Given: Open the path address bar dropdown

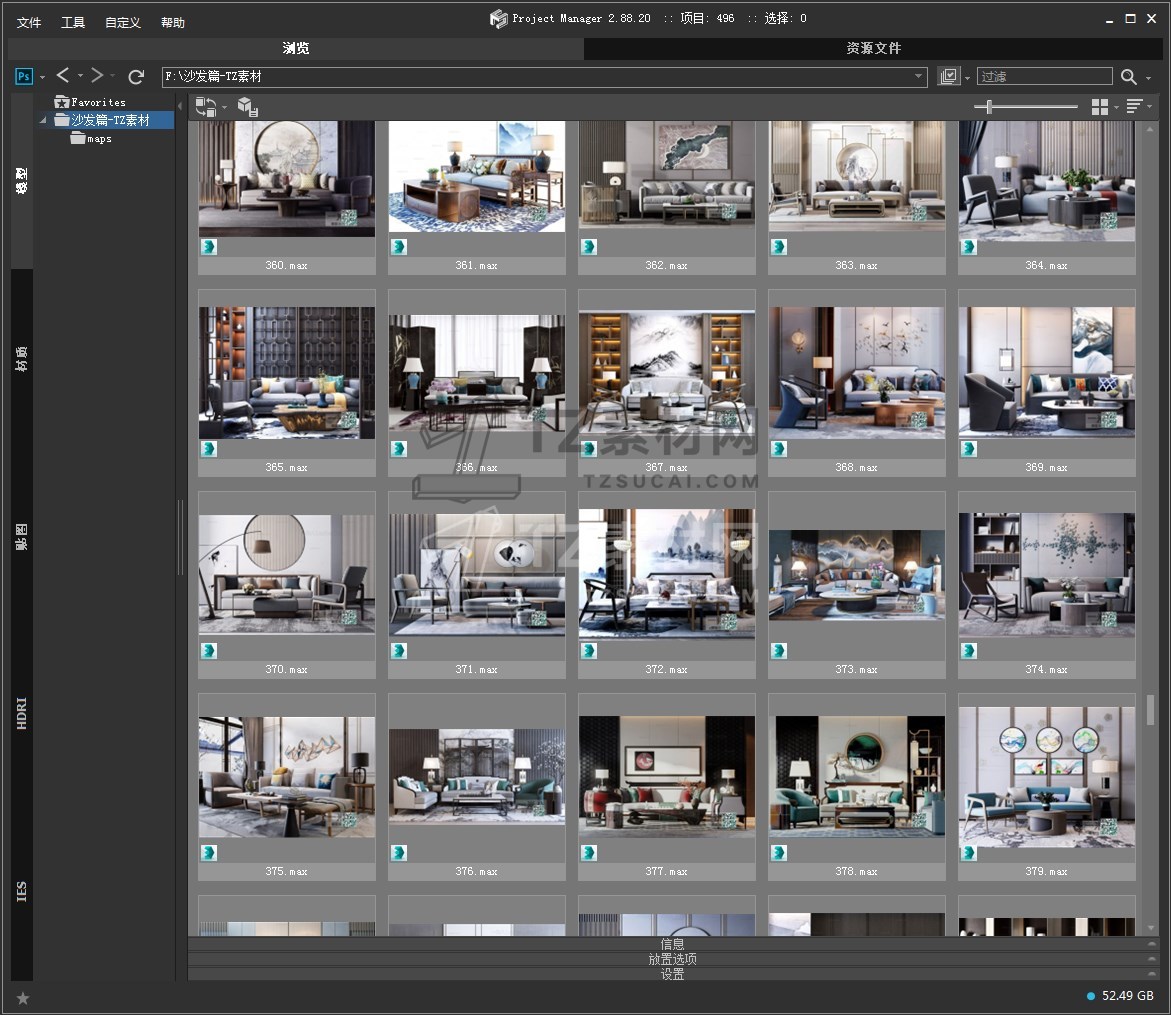Looking at the screenshot, I should (919, 76).
